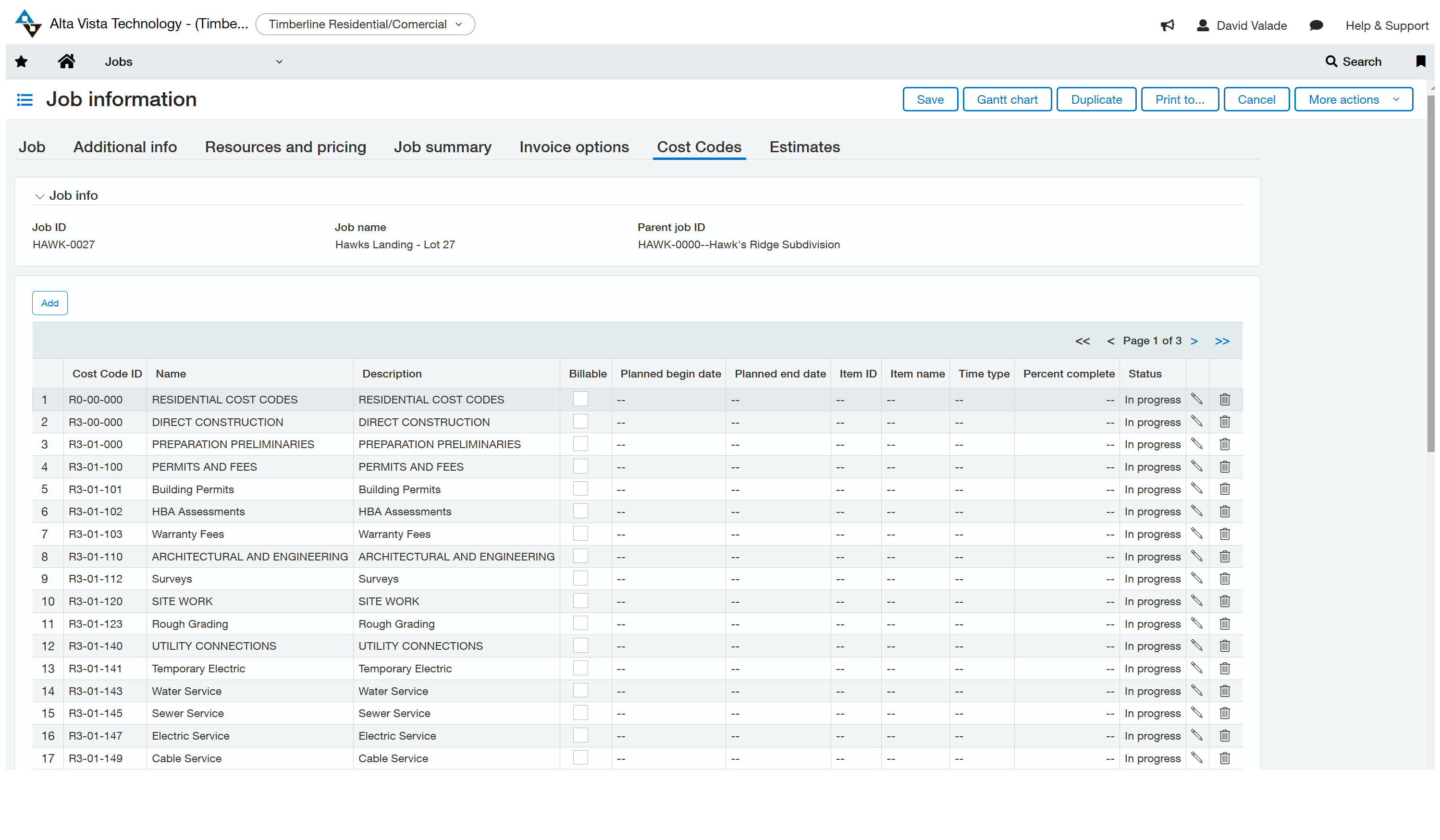This screenshot has height=840, width=1440.
Task: Click the Duplicate button
Action: [1096, 99]
